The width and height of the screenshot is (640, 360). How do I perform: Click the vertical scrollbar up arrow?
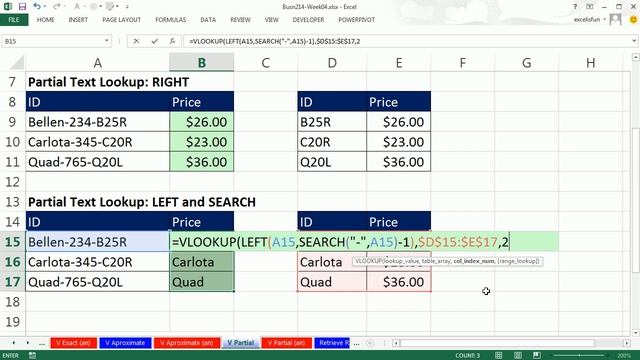click(x=636, y=57)
